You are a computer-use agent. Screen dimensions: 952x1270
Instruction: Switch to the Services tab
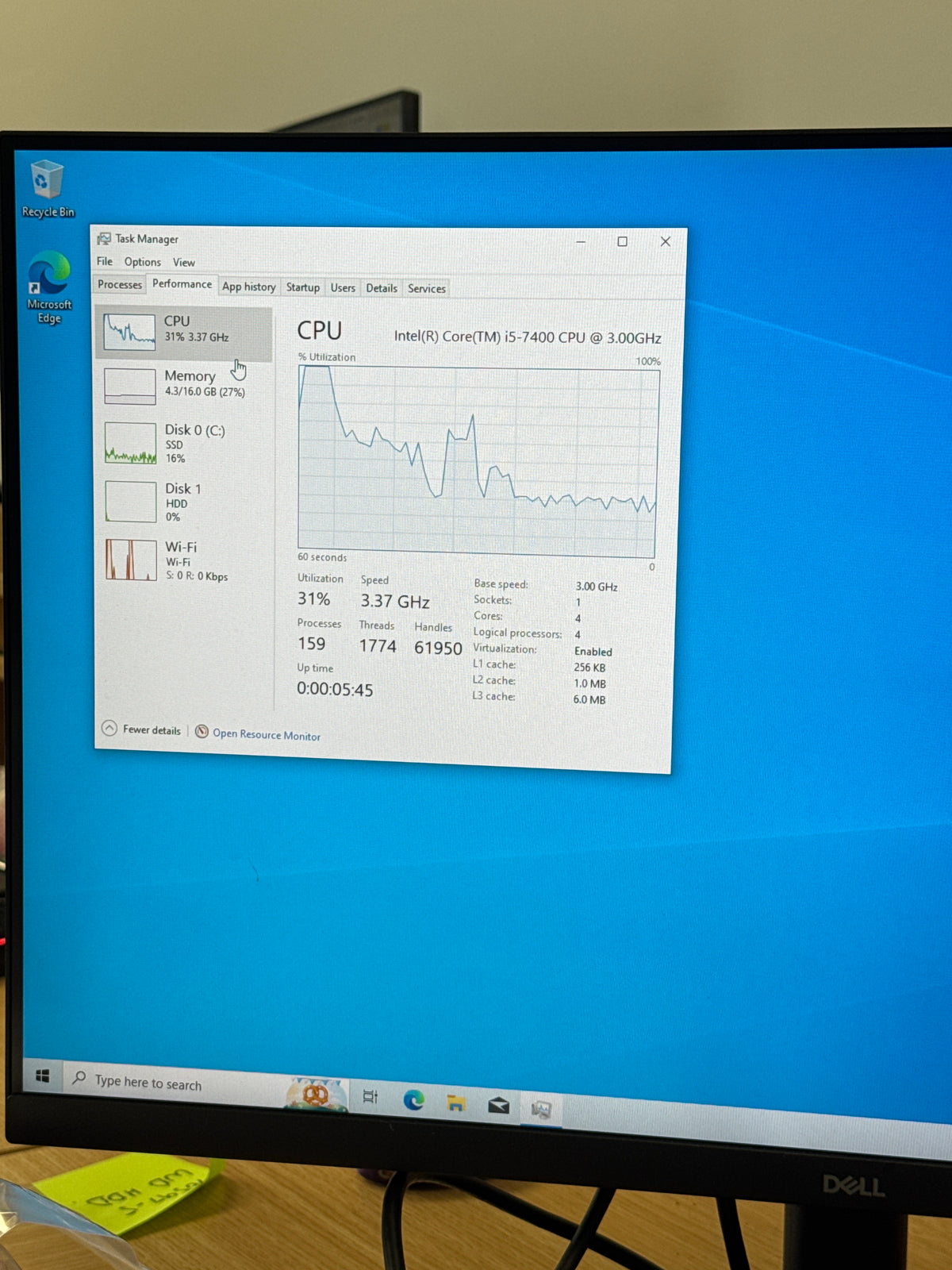coord(427,288)
